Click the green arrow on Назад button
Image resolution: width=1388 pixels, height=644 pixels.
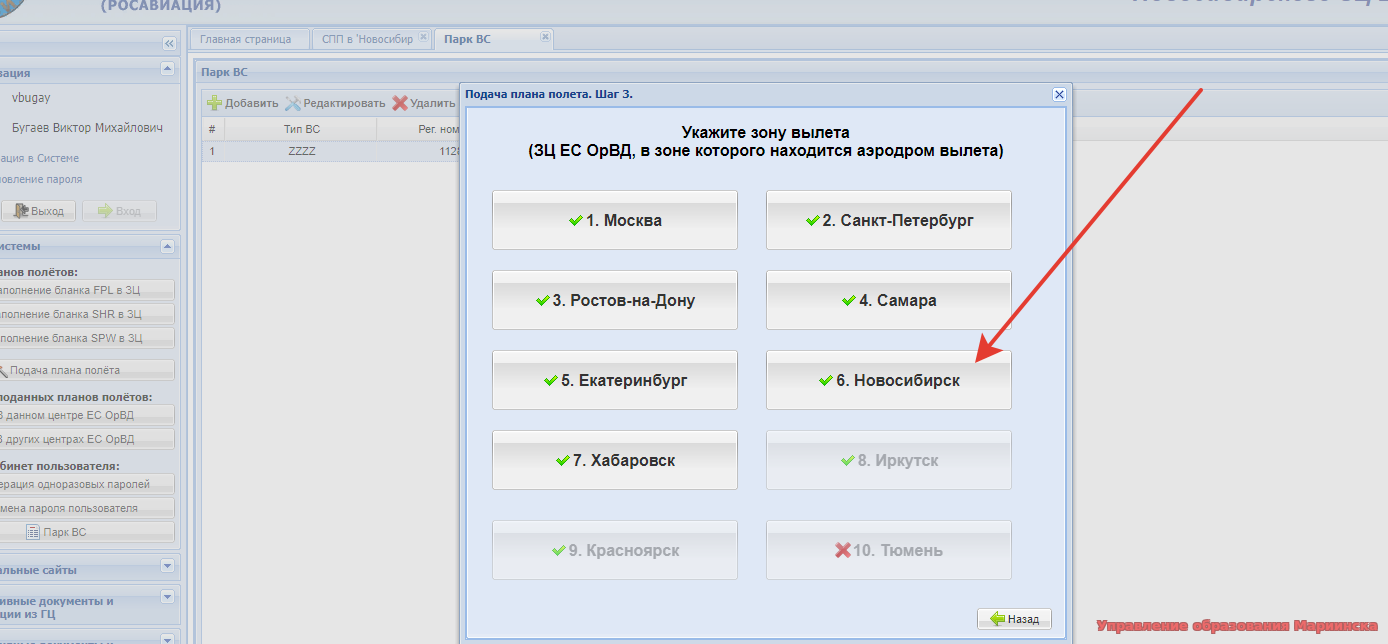point(996,619)
